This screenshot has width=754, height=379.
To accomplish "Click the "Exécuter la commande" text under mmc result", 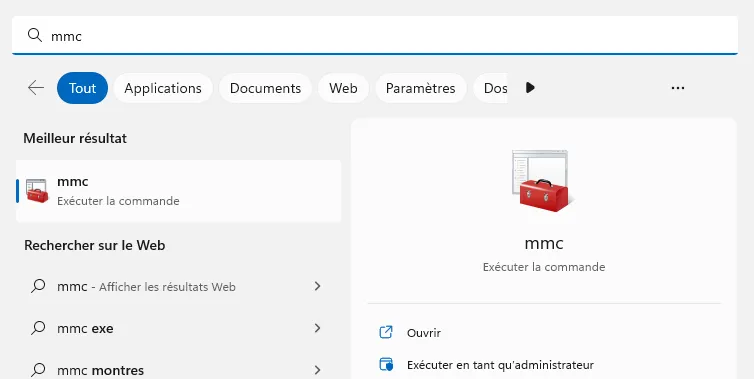I will tap(118, 201).
